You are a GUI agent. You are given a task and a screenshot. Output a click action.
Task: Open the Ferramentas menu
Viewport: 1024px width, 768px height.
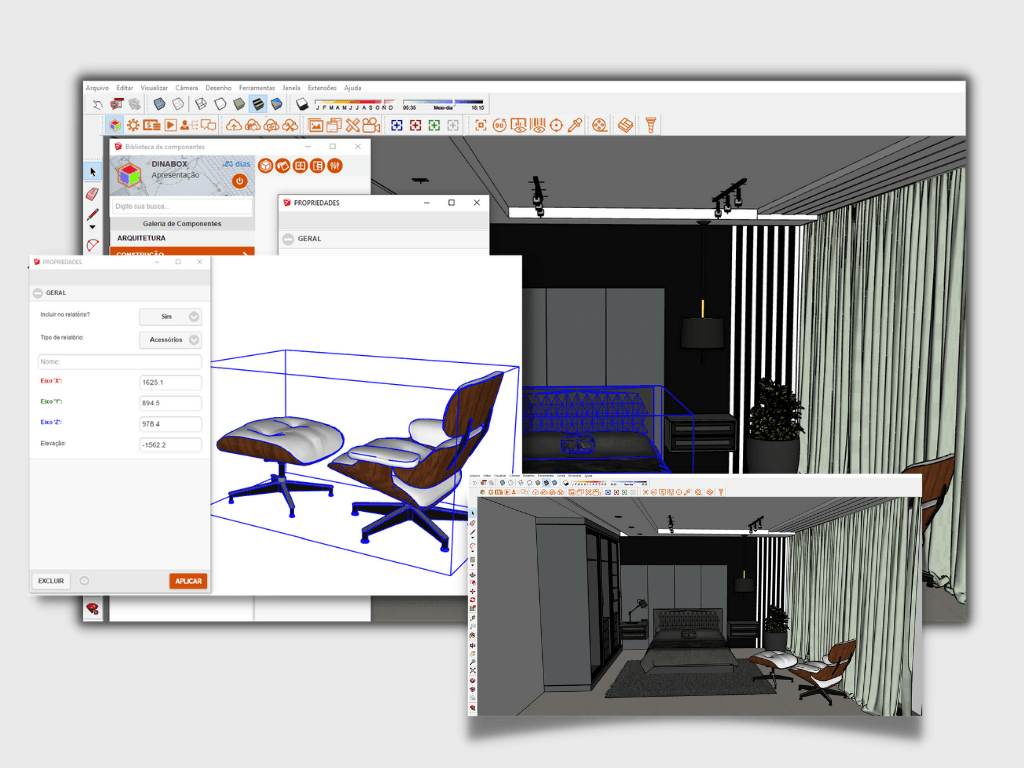[257, 88]
